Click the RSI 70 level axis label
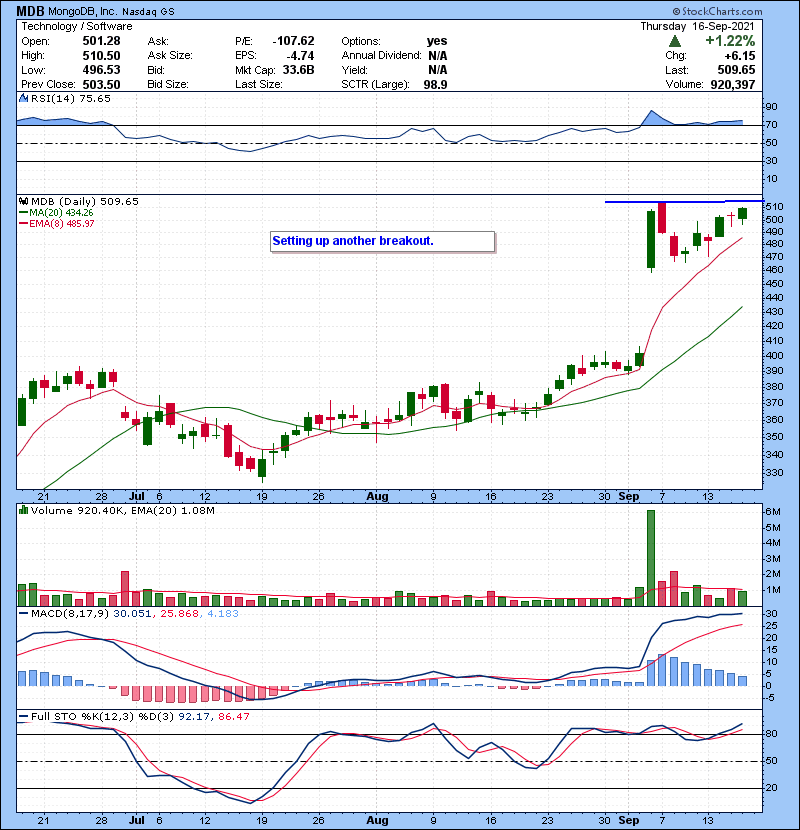This screenshot has height=830, width=800. [x=771, y=125]
